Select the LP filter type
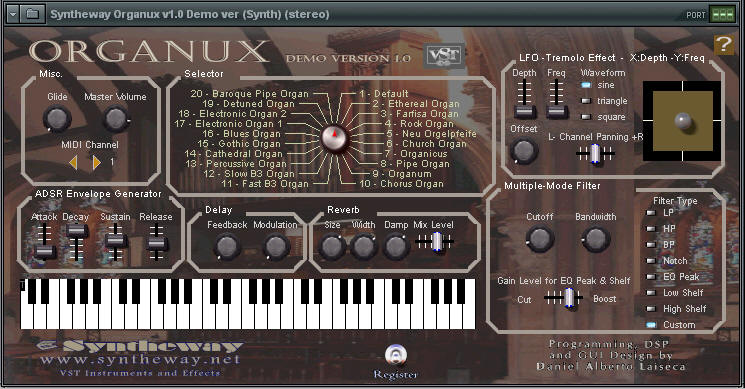Viewport: 745px width, 389px height. click(651, 213)
